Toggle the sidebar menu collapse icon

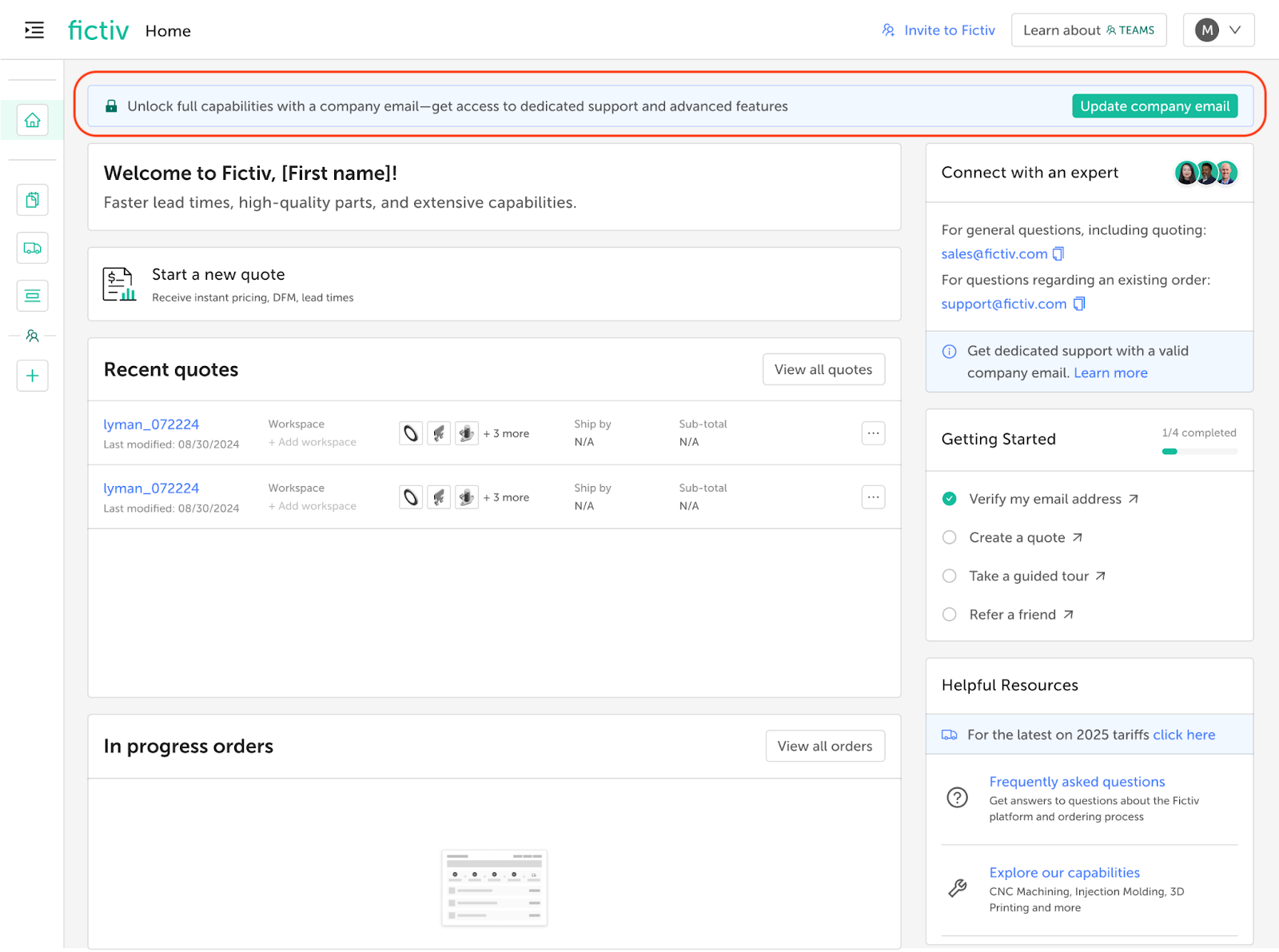[34, 30]
